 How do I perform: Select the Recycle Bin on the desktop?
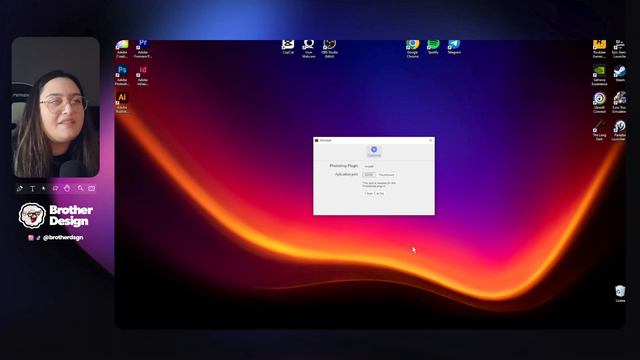coord(620,293)
